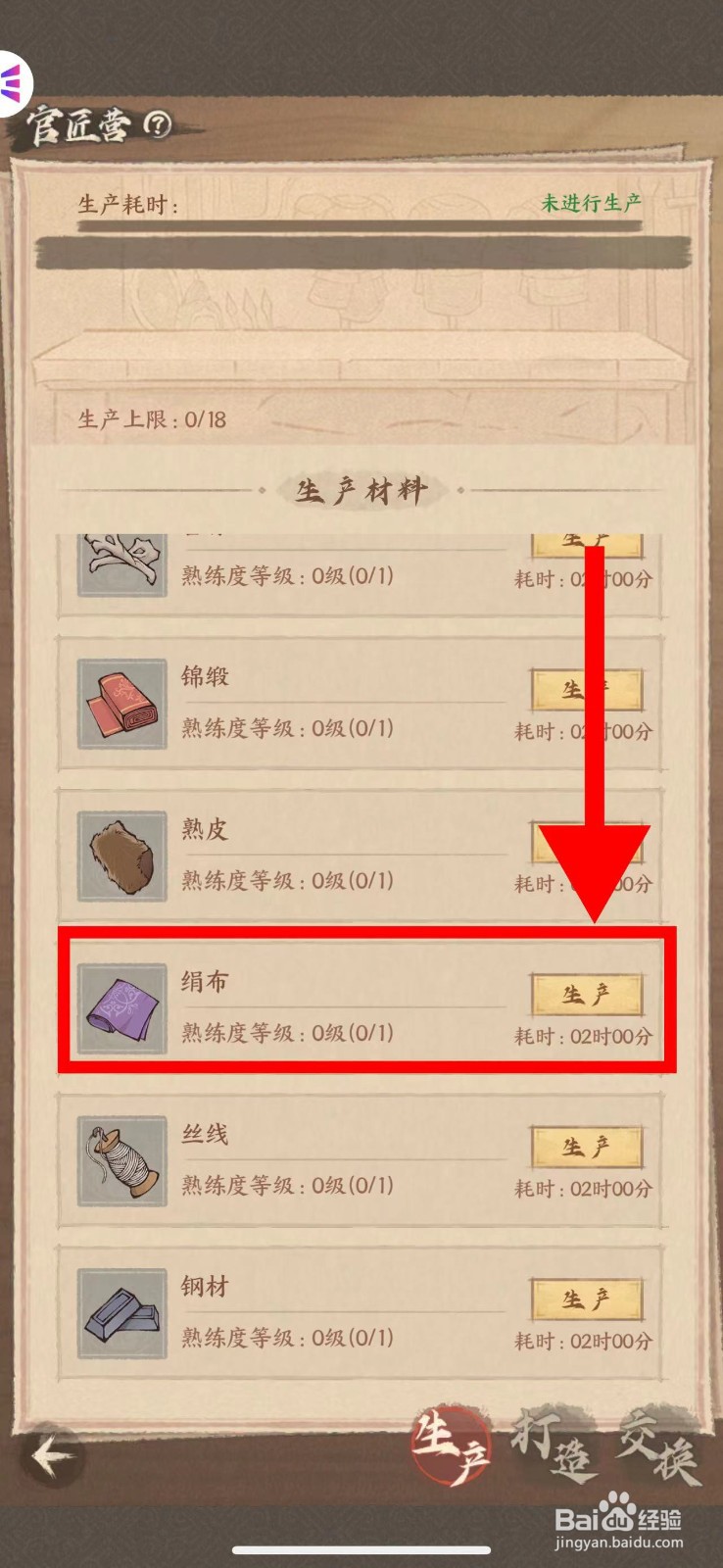Select the 钢材 steel ingot icon

coord(122,1313)
